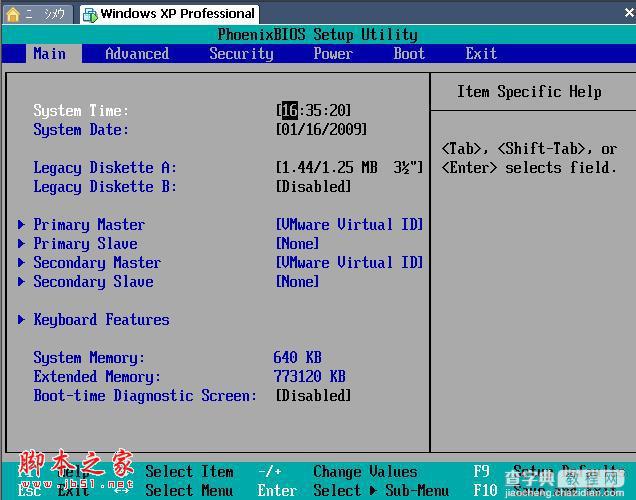The height and width of the screenshot is (500, 636).
Task: Open the Keyboard Features submenu entry
Action: (x=101, y=320)
